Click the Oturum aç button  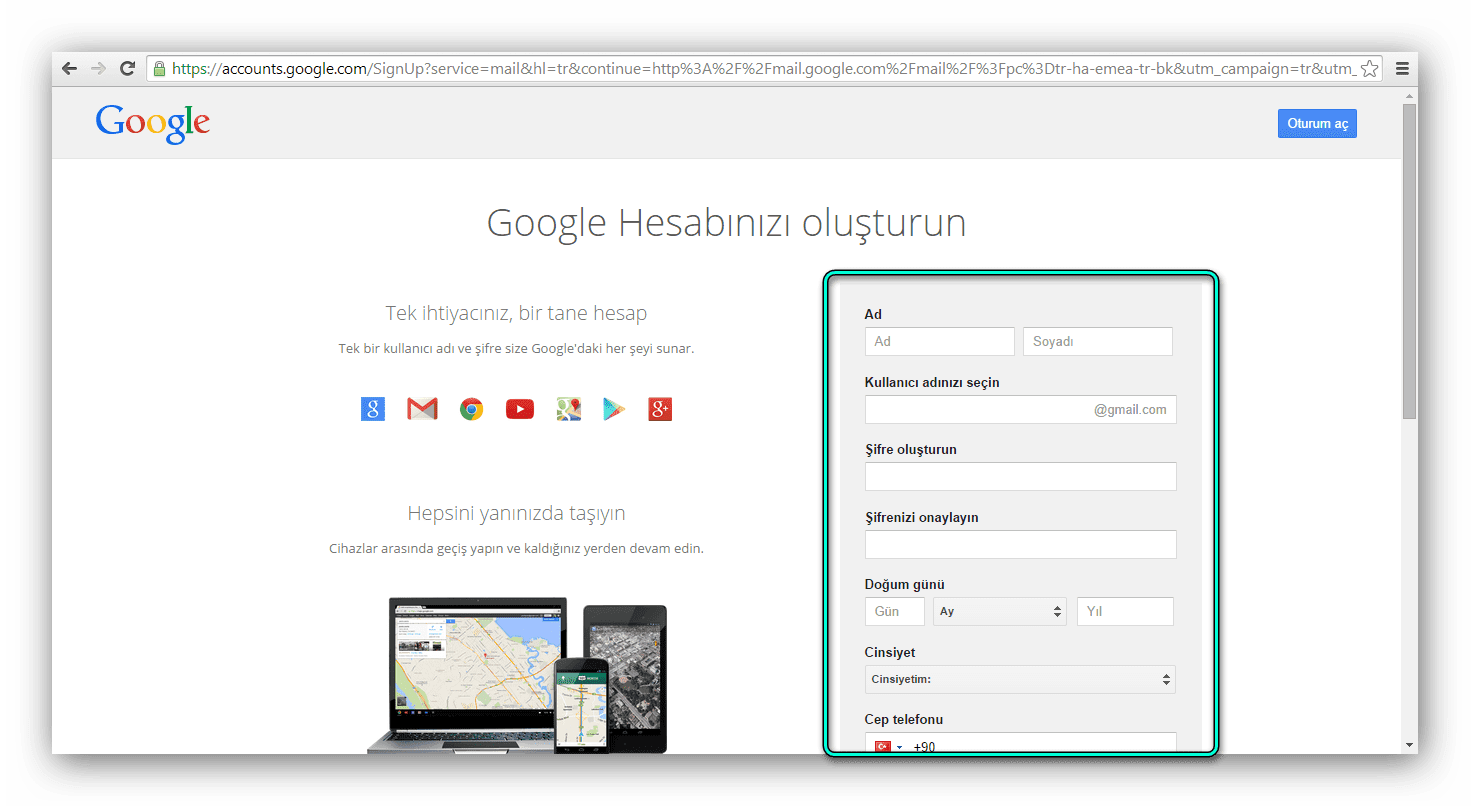click(x=1317, y=123)
